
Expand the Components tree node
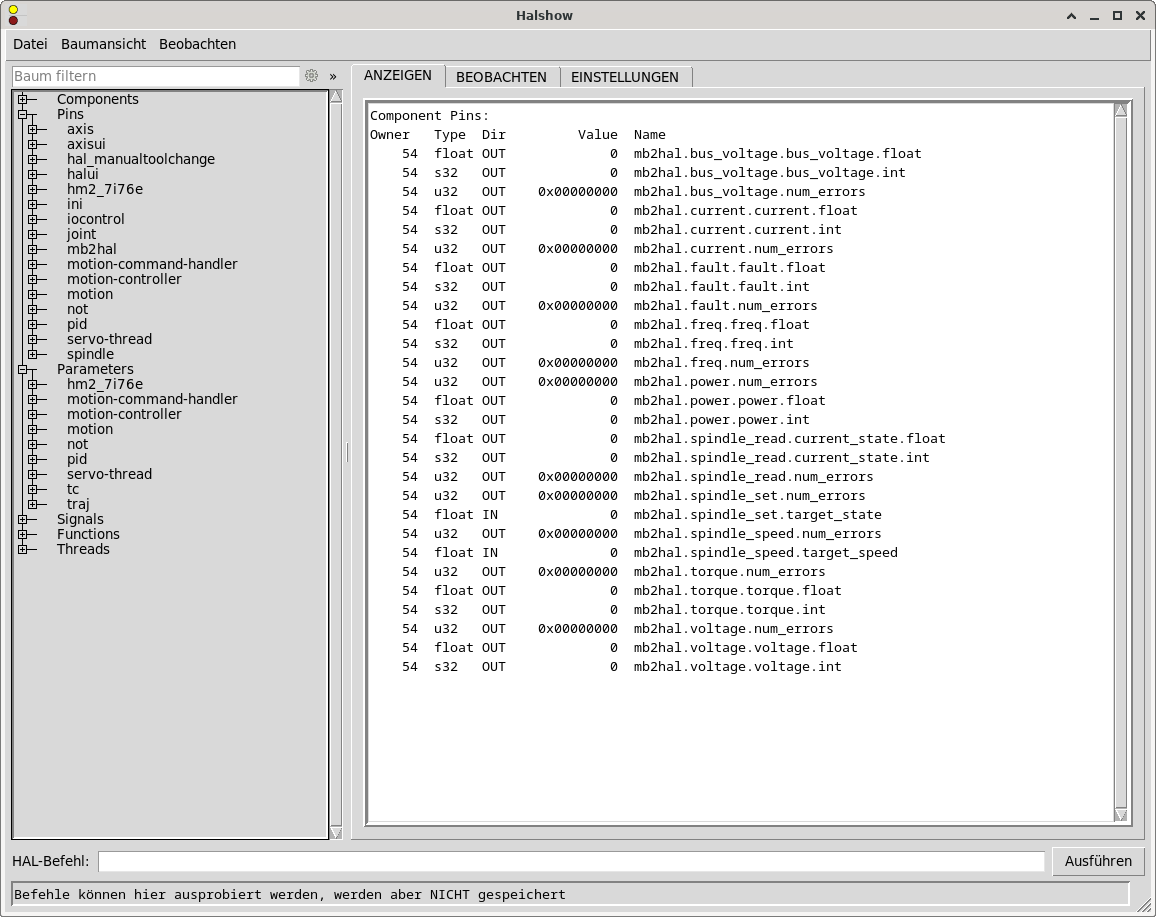[23, 100]
